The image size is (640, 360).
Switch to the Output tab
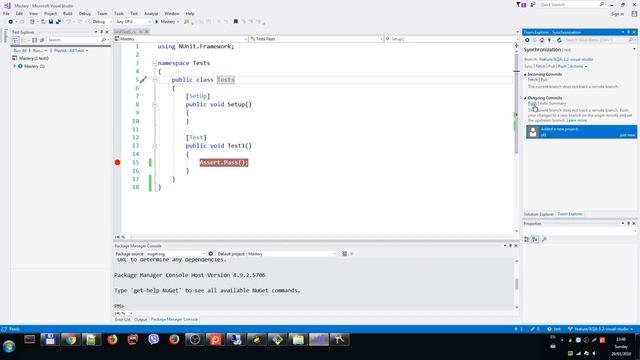pos(140,320)
